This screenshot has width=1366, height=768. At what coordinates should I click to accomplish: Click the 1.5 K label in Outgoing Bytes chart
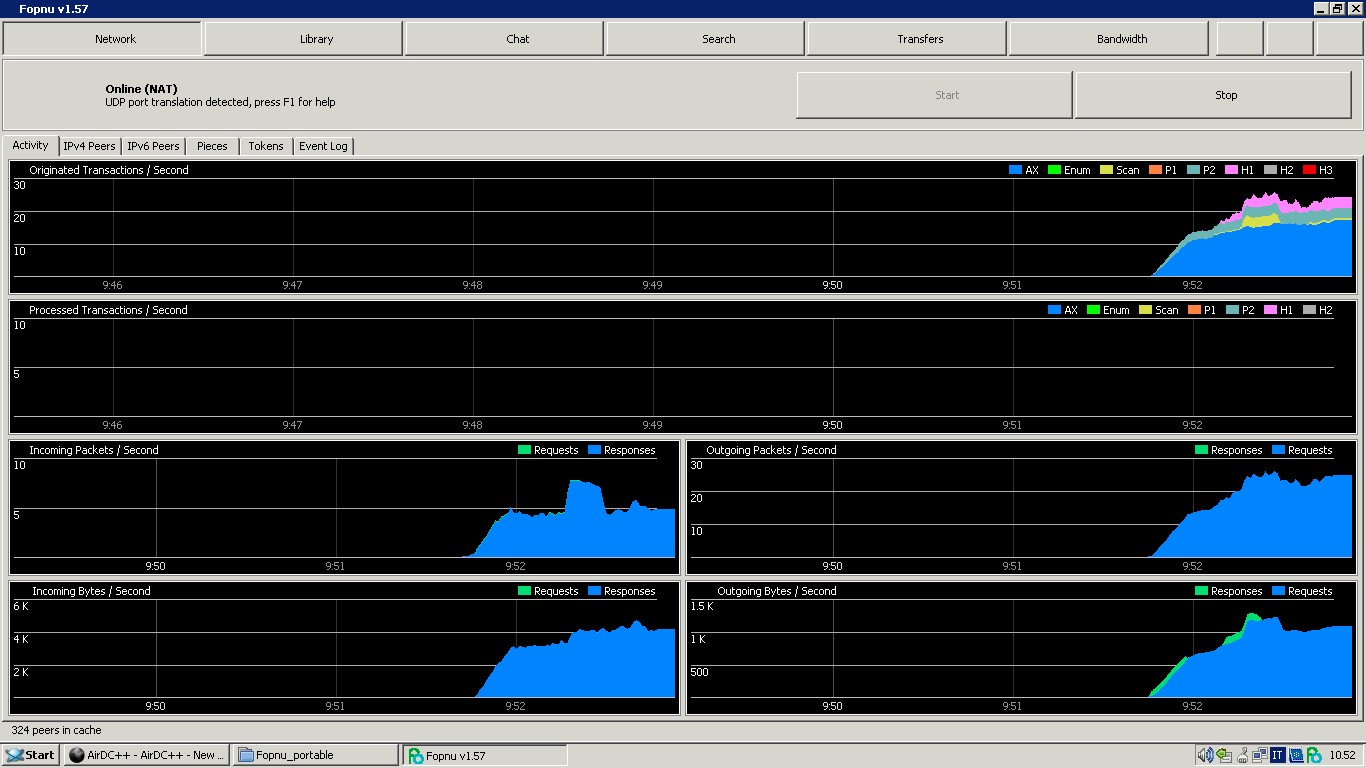coord(702,606)
